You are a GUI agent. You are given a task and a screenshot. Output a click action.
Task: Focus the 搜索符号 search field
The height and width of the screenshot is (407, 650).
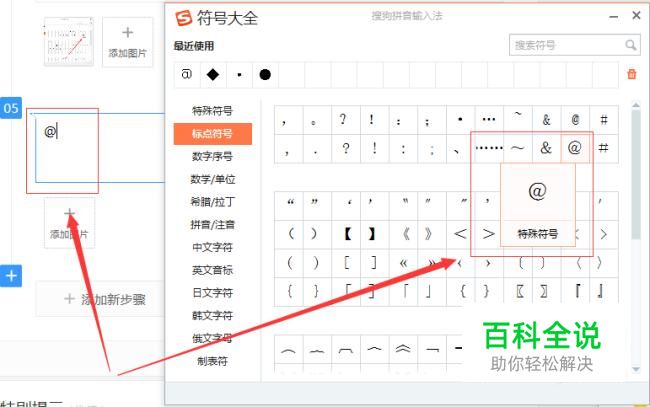coord(575,45)
